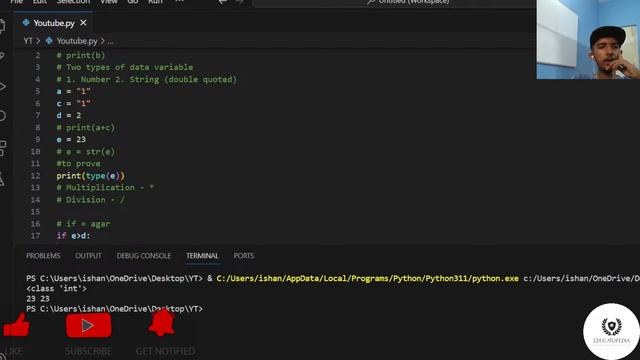Image resolution: width=640 pixels, height=360 pixels.
Task: Click the last terminal prompt line
Action: [114, 309]
